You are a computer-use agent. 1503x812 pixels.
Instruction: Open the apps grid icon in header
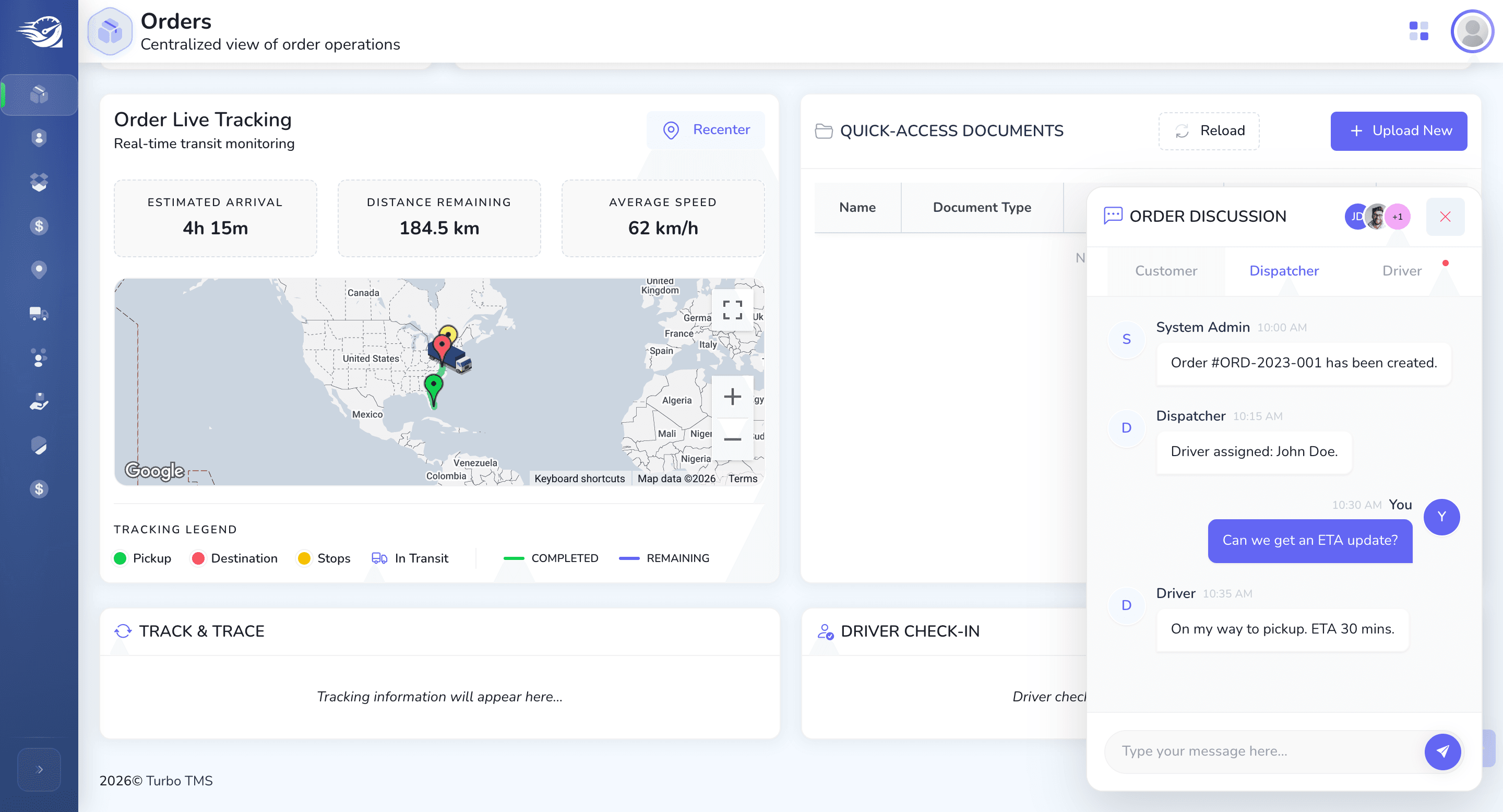click(1418, 31)
